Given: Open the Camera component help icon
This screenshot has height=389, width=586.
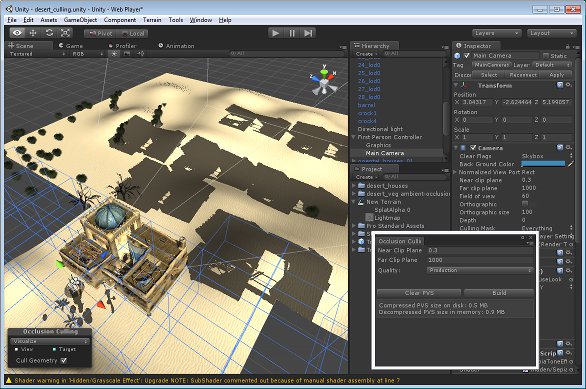Looking at the screenshot, I should point(560,148).
